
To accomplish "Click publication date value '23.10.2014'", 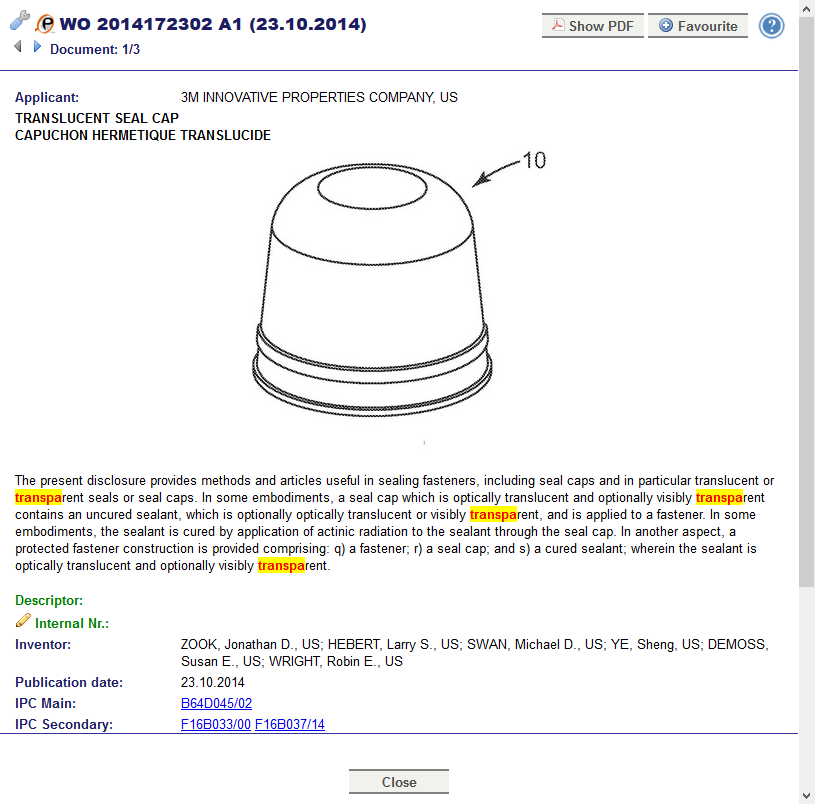I will click(213, 682).
